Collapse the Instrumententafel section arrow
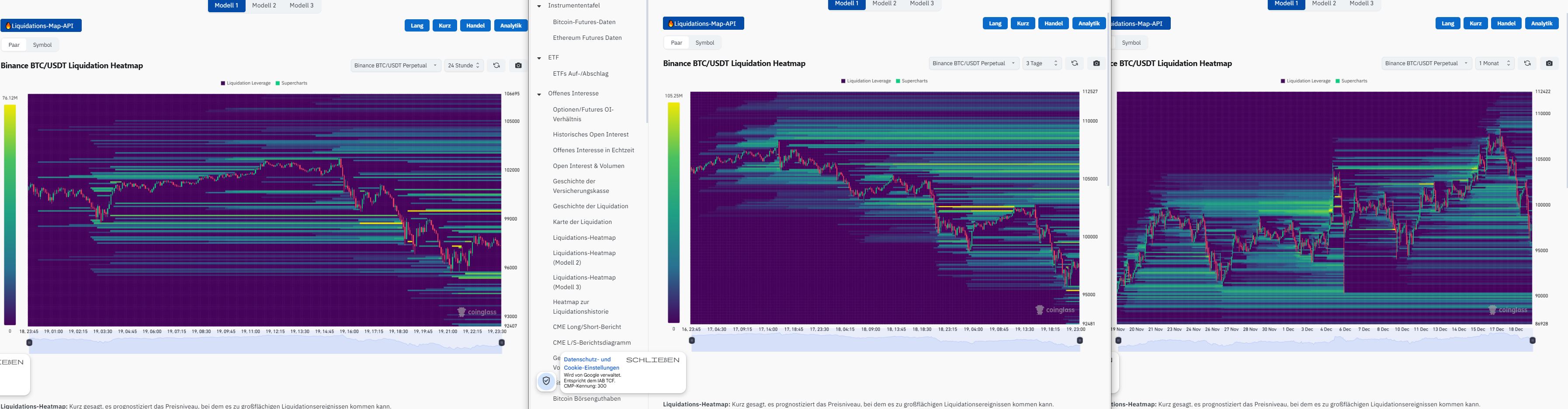This screenshot has height=409, width=1568. tap(539, 6)
